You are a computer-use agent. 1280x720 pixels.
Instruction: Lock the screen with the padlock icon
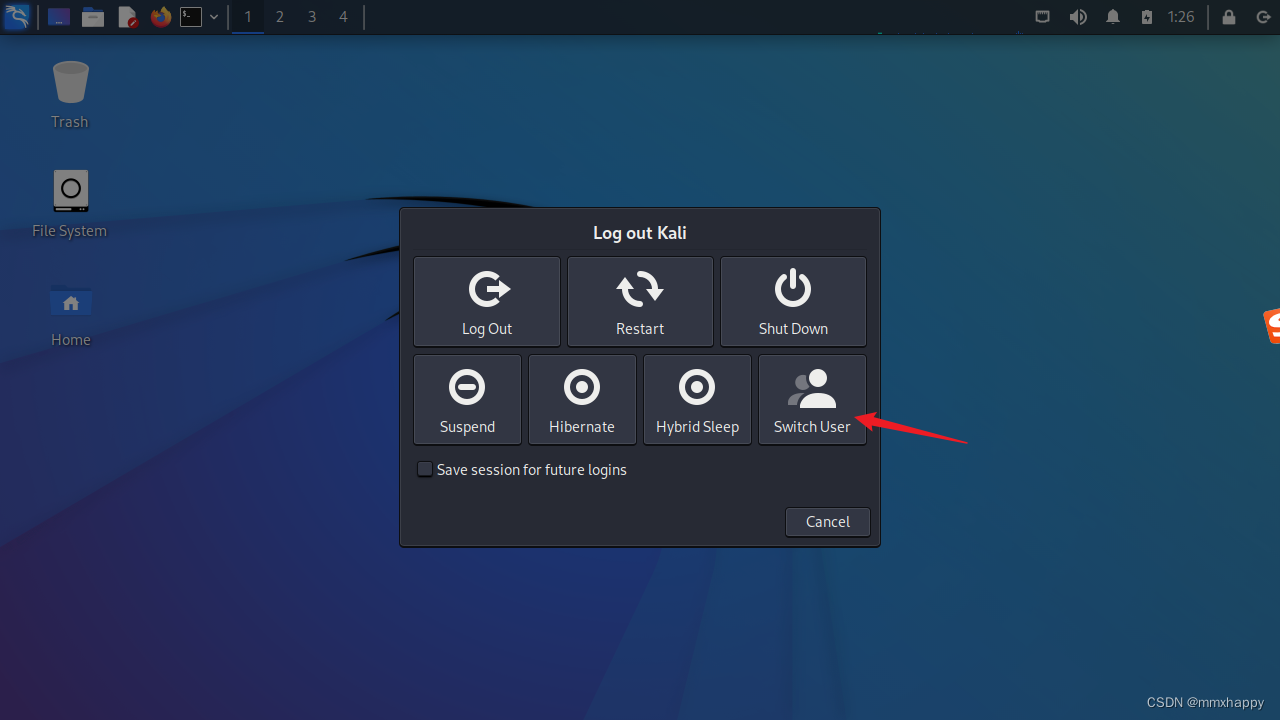[1229, 17]
